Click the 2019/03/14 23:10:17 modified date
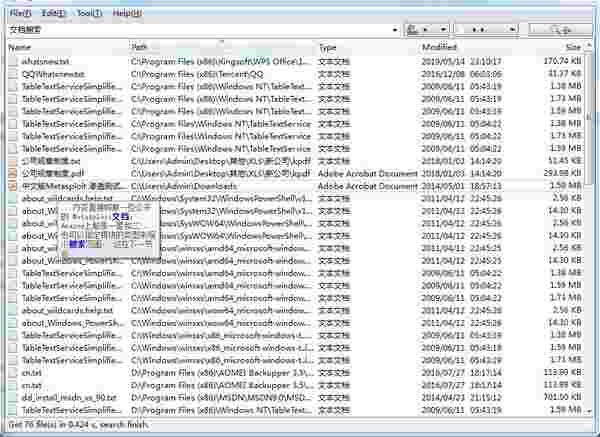This screenshot has width=600, height=437. [x=461, y=61]
